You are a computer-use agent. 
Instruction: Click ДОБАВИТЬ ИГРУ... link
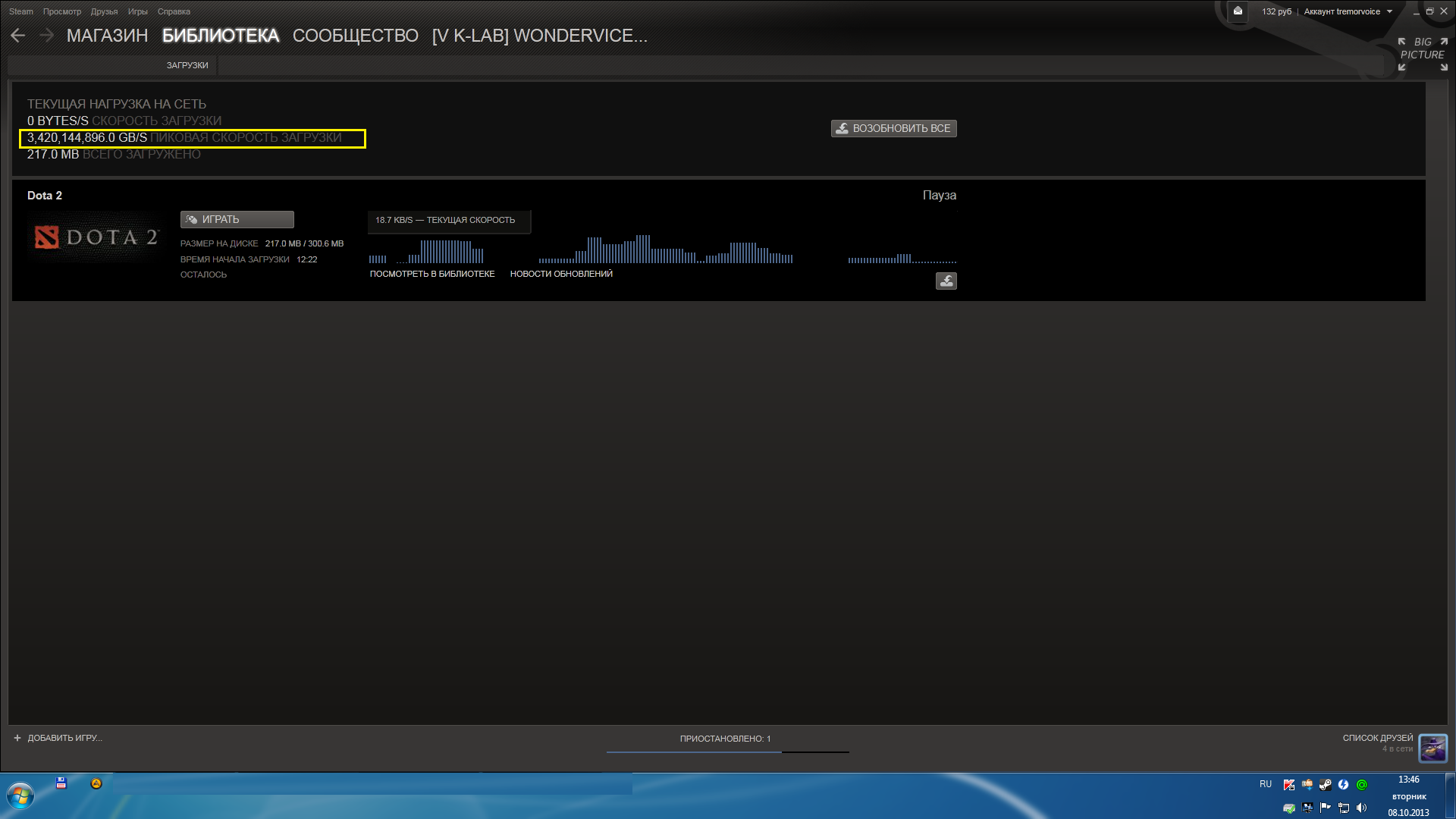tap(65, 738)
